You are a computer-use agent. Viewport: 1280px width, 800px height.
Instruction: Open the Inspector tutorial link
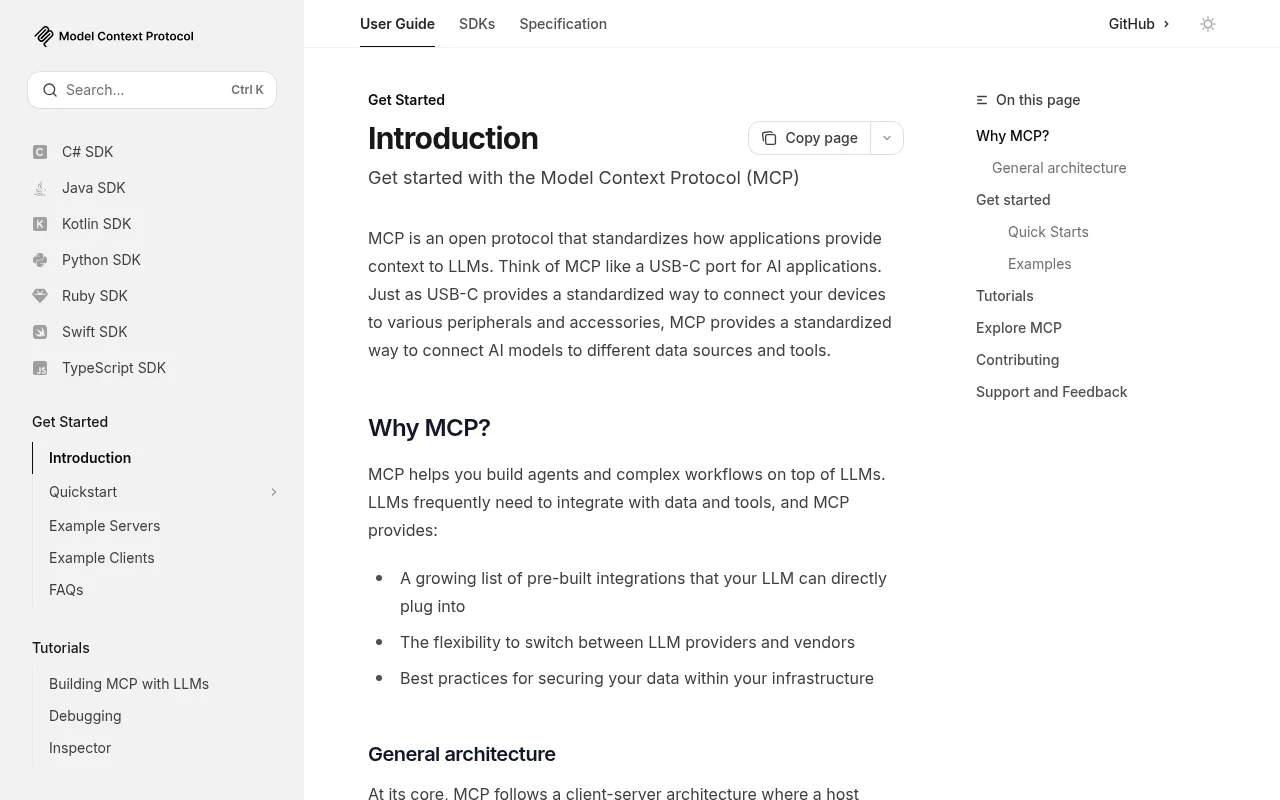click(x=80, y=748)
